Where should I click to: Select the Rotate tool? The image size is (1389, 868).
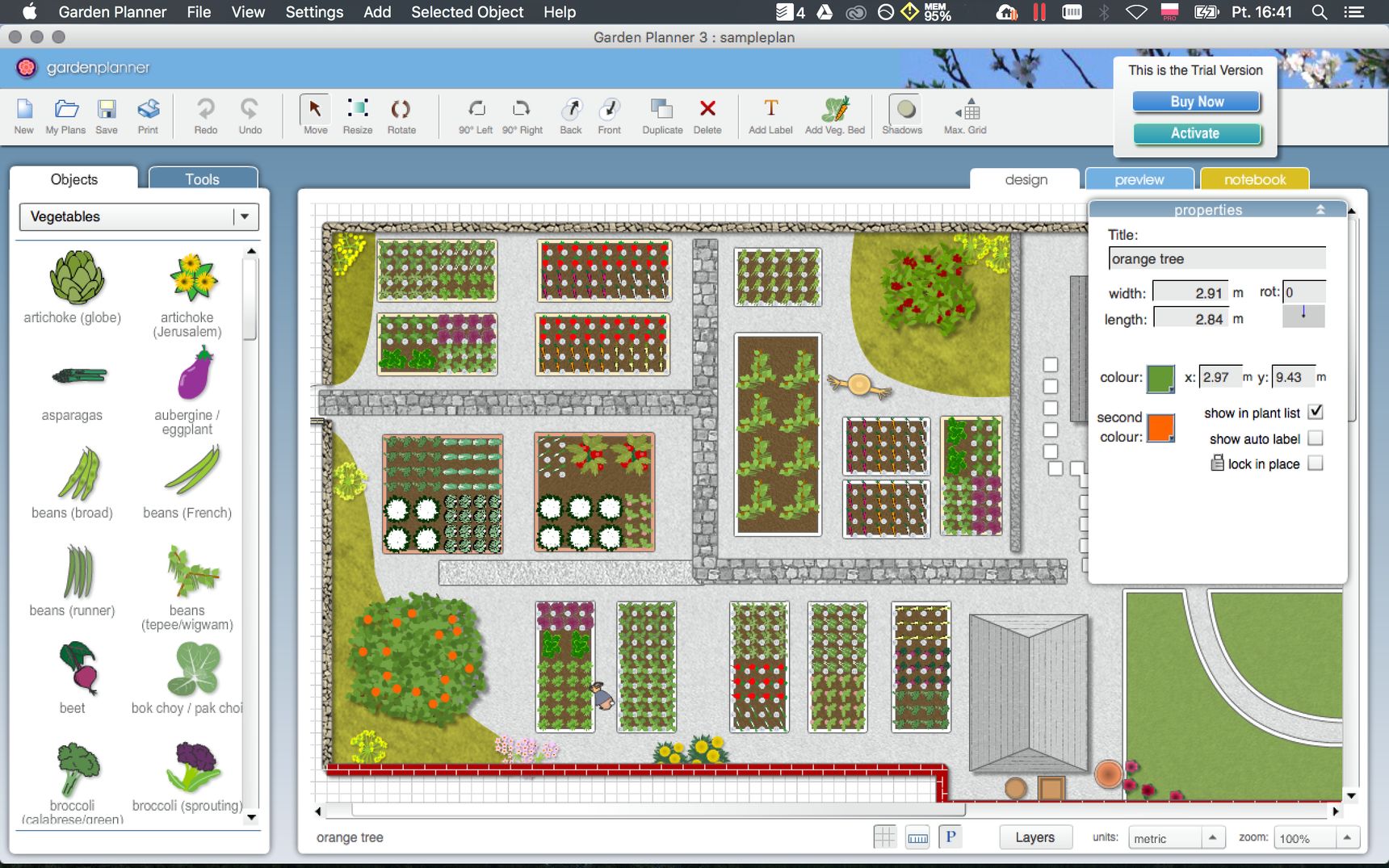click(x=401, y=115)
